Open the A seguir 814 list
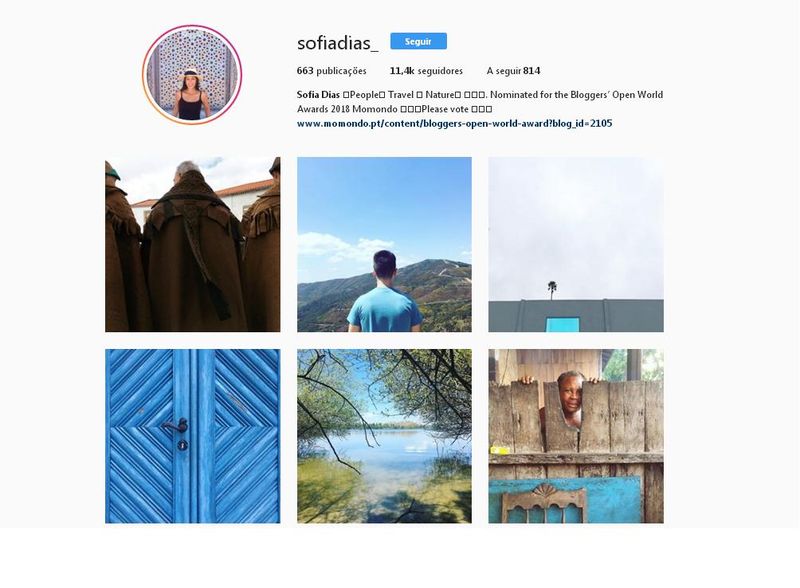Screen dimensions: 800x588 tap(513, 71)
